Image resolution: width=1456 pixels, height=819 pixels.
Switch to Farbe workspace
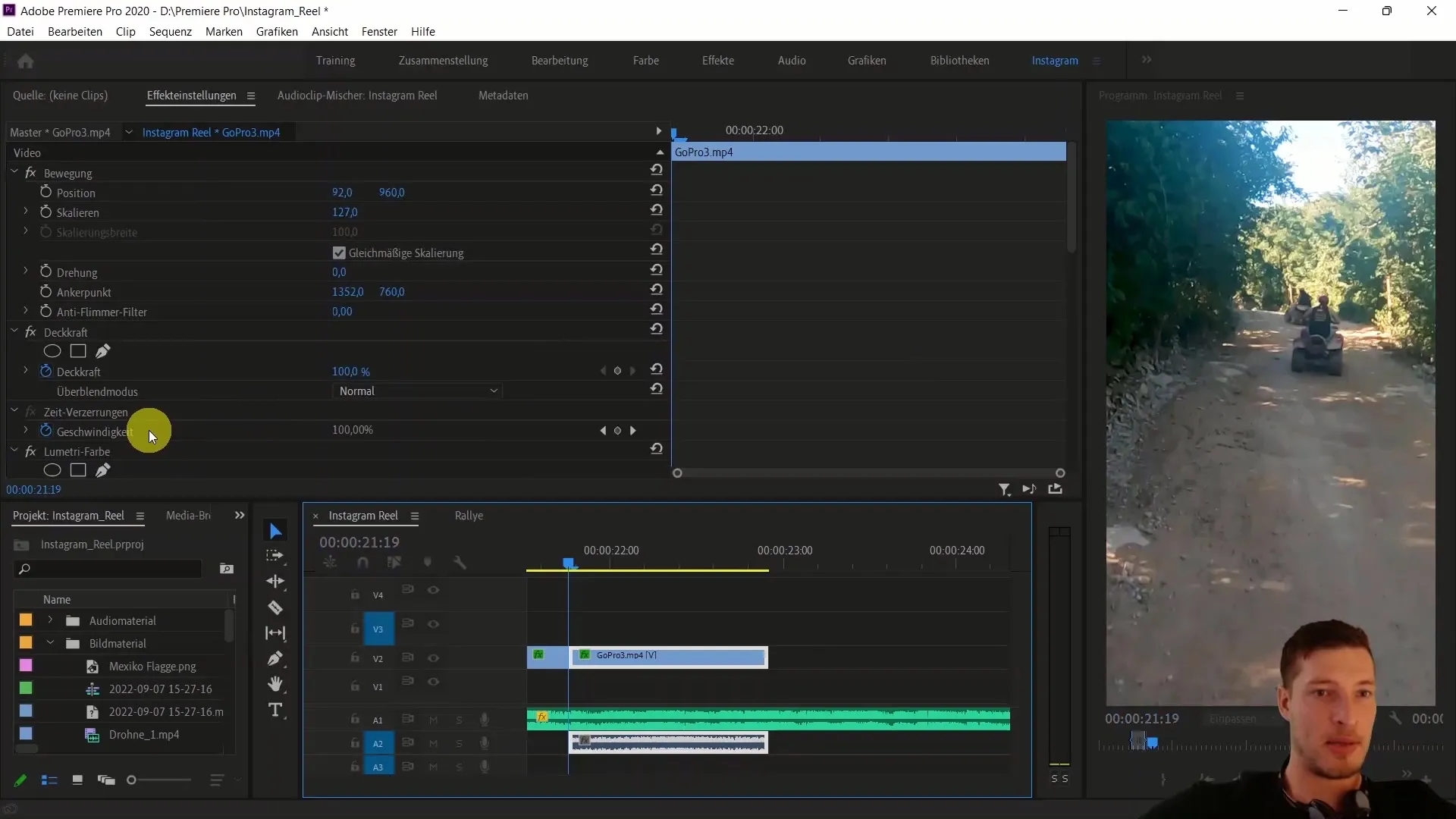coord(645,61)
